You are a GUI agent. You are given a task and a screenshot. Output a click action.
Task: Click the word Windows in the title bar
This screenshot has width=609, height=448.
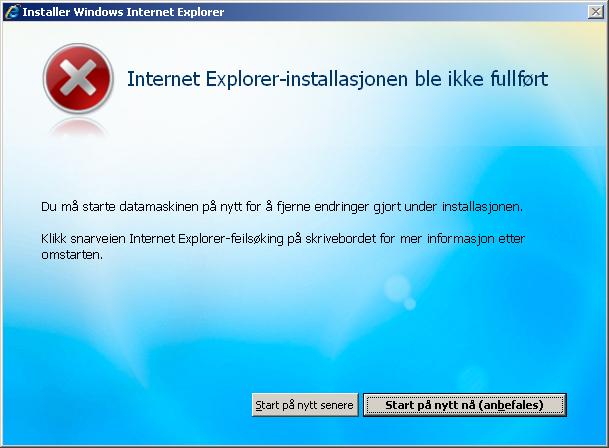click(x=98, y=12)
